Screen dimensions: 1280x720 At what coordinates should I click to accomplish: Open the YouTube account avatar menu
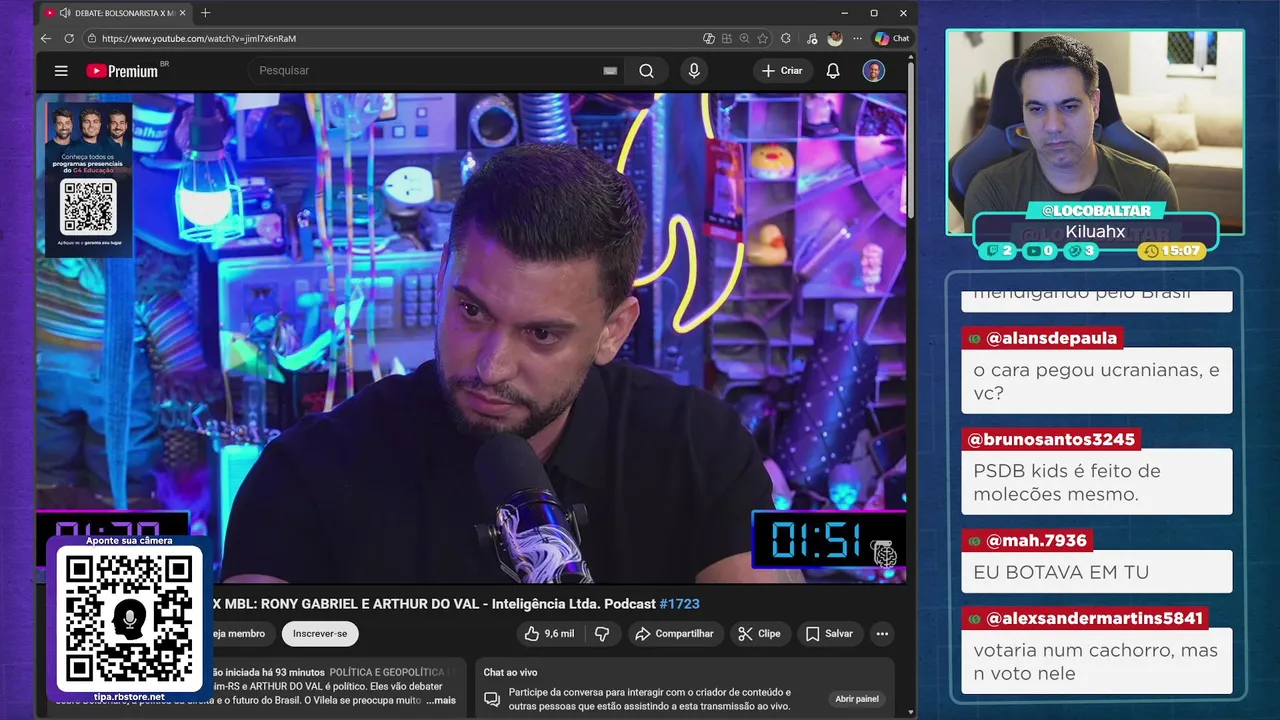(x=874, y=71)
